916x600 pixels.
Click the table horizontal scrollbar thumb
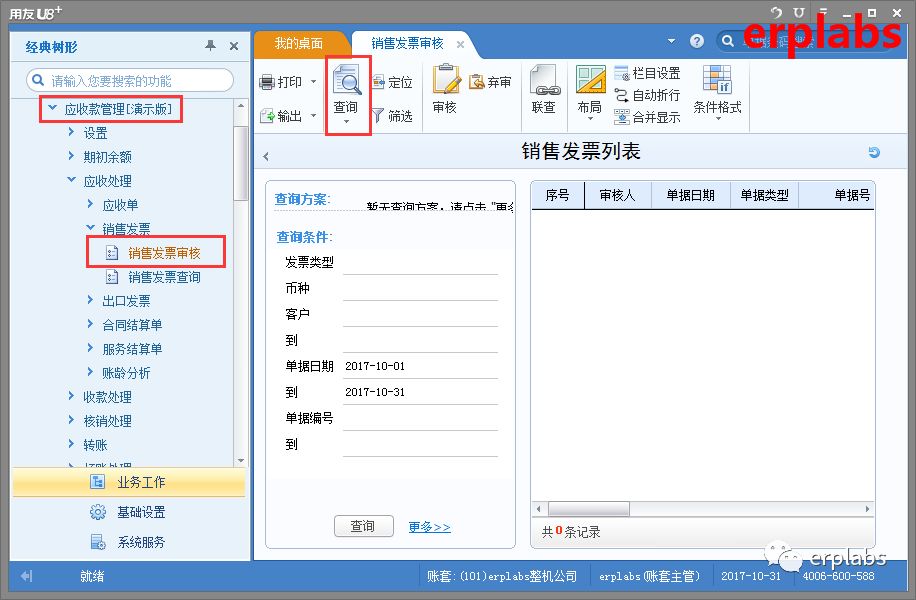(x=588, y=509)
